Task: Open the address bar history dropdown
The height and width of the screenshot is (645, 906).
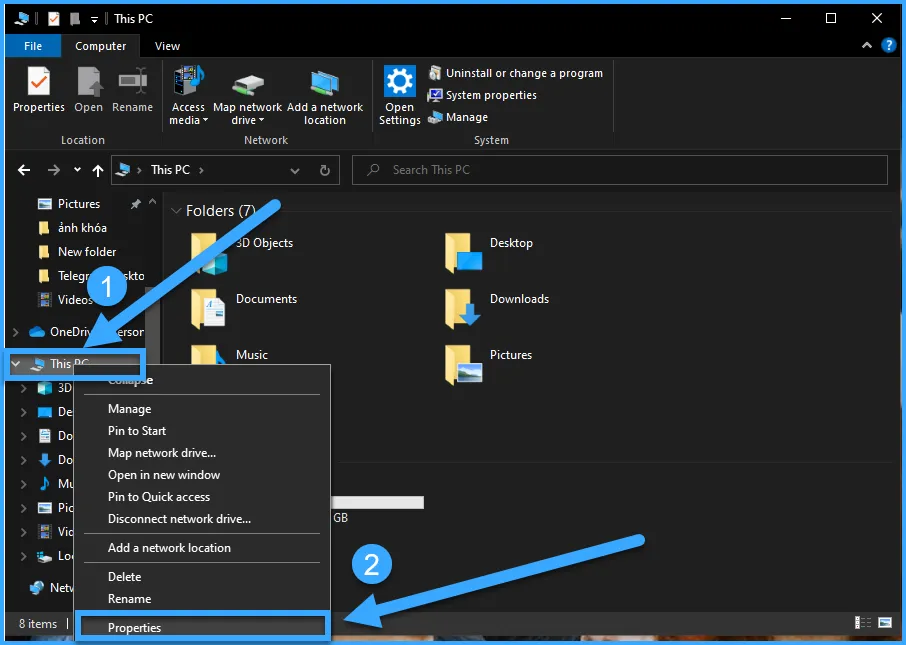Action: coord(294,171)
